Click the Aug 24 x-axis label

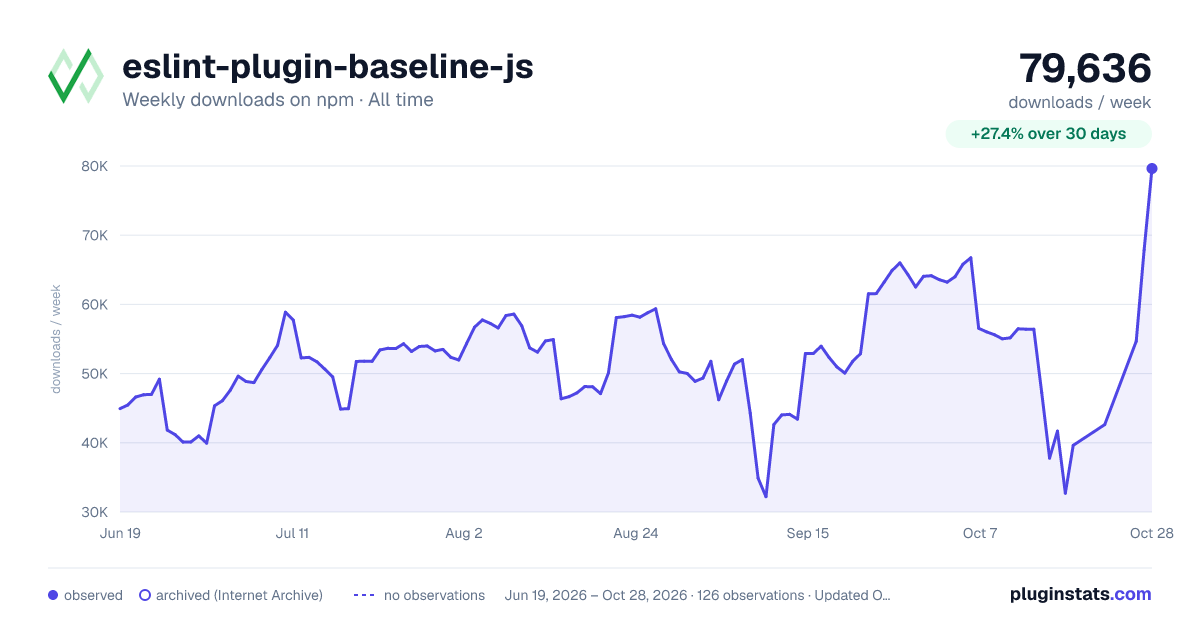[636, 533]
